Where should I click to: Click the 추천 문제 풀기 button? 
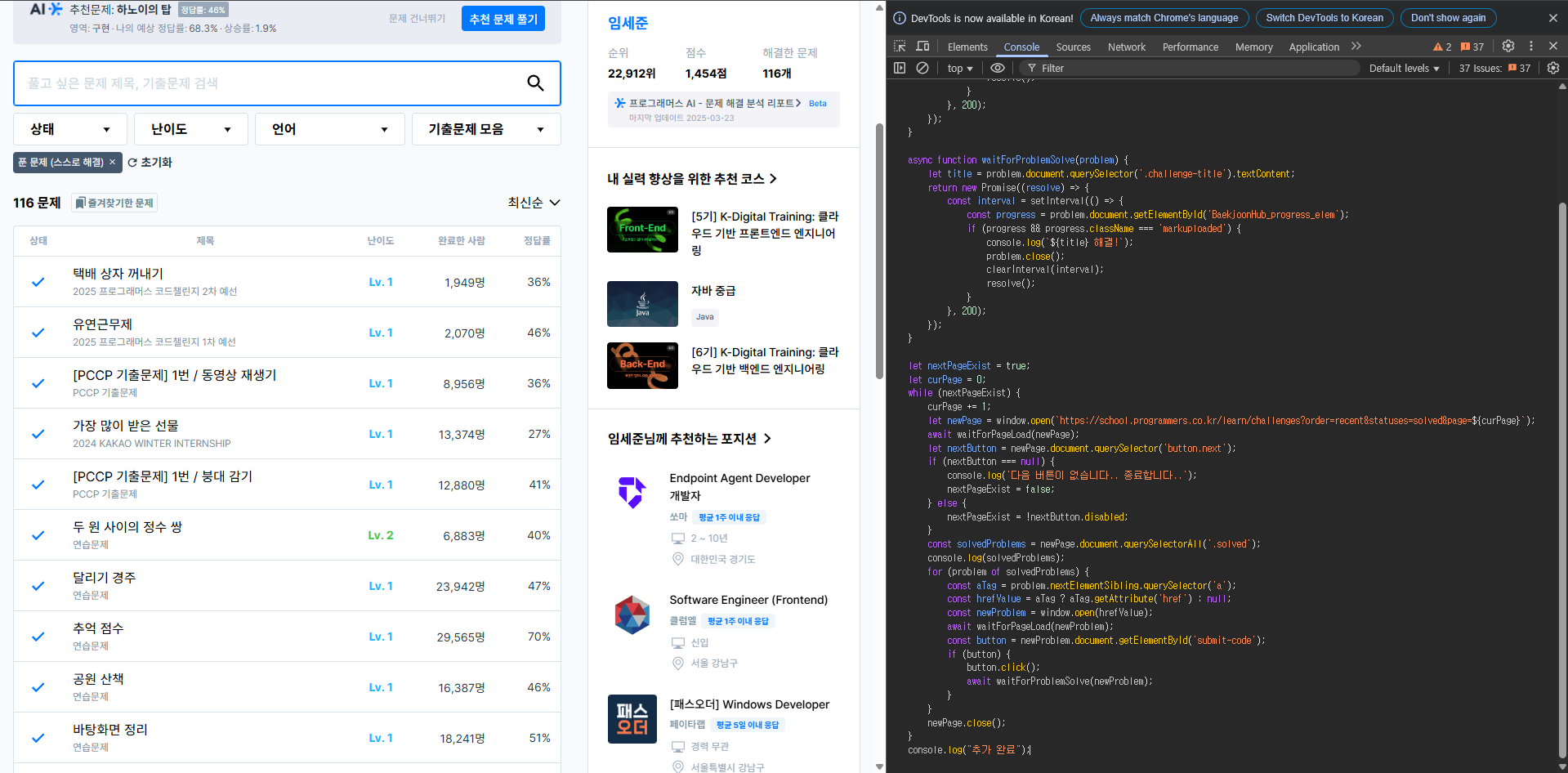point(503,19)
